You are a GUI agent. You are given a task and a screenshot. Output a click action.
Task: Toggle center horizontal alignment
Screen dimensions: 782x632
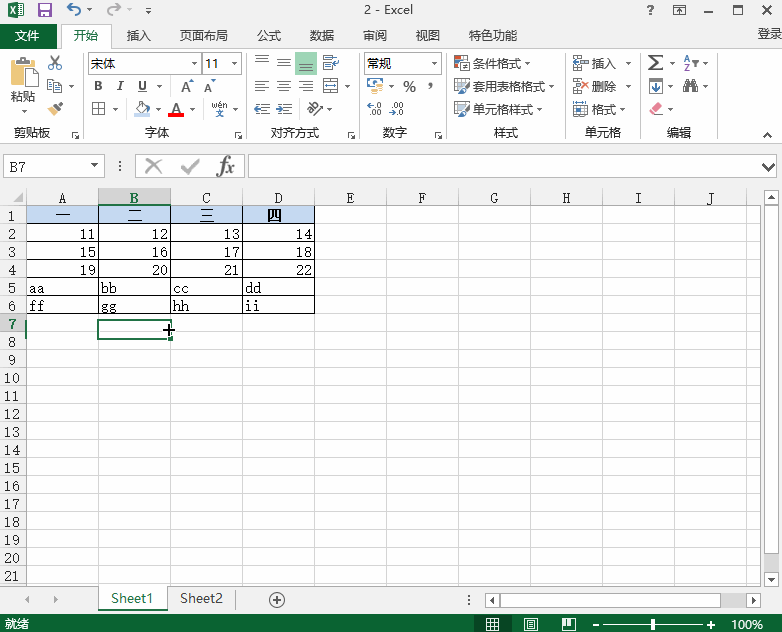284,86
